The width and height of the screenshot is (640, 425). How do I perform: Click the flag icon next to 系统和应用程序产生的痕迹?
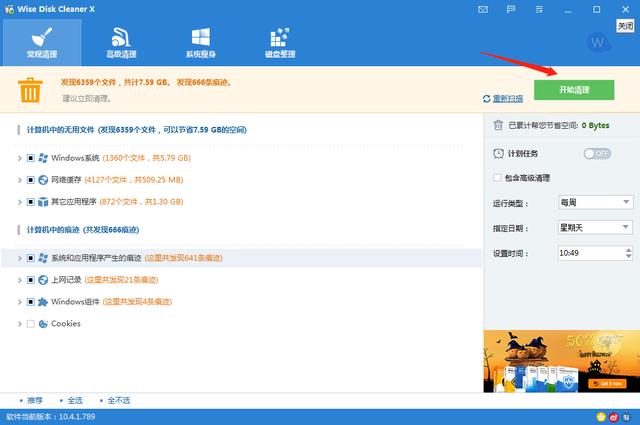coord(43,258)
